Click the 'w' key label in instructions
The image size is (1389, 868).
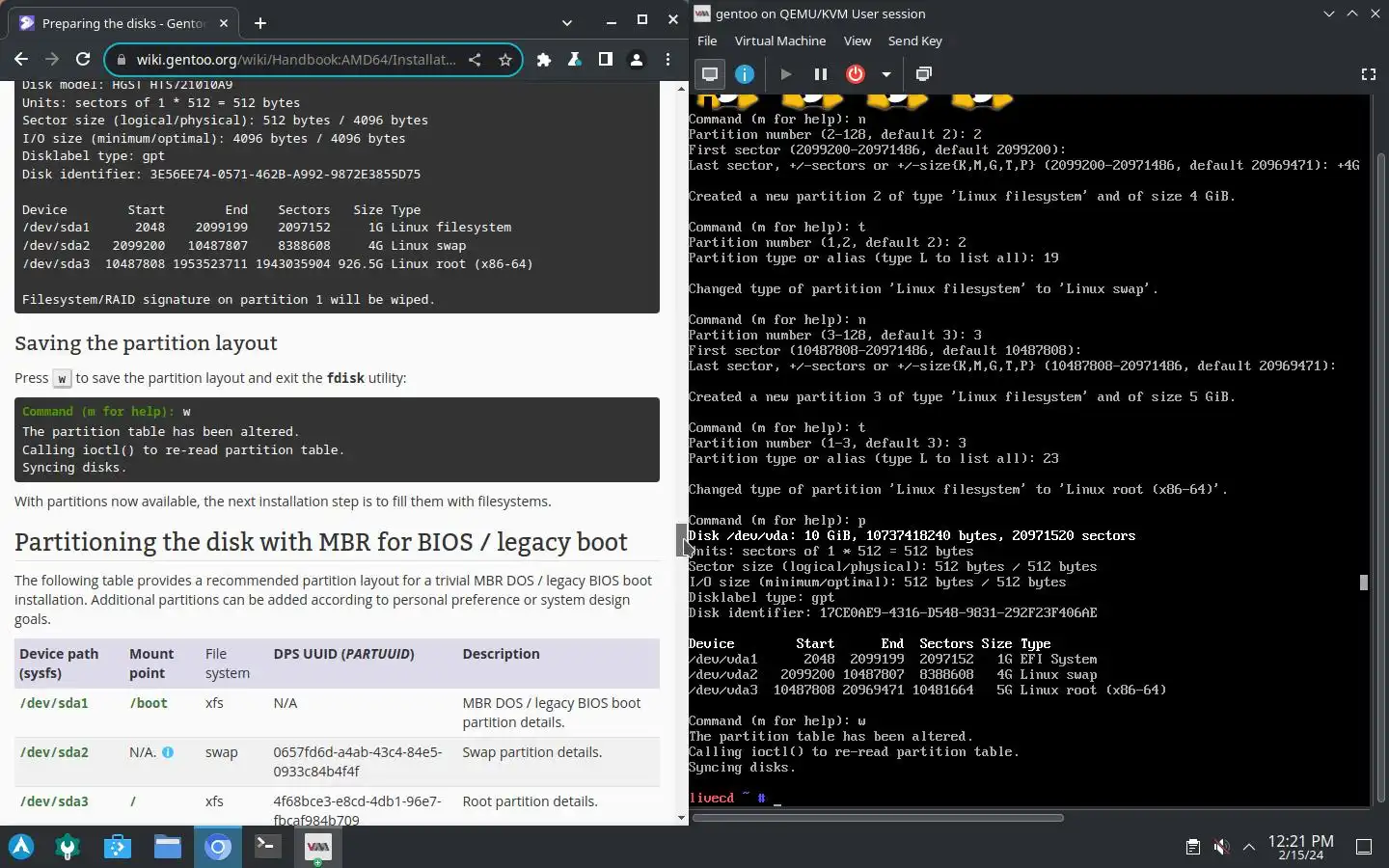click(62, 378)
